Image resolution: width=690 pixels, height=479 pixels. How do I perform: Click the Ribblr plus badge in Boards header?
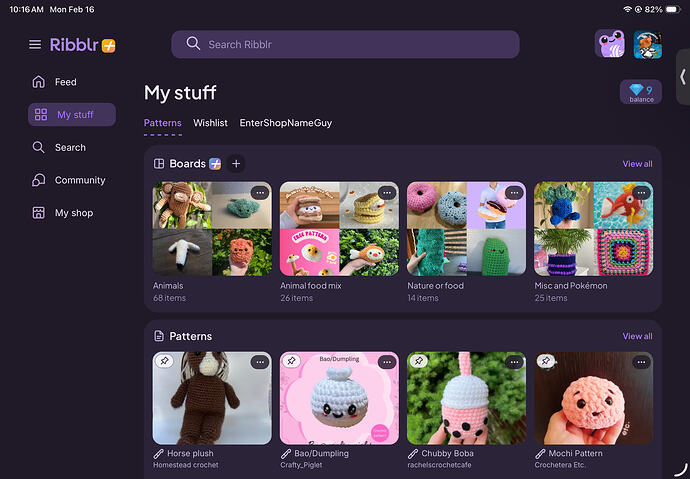pos(215,164)
